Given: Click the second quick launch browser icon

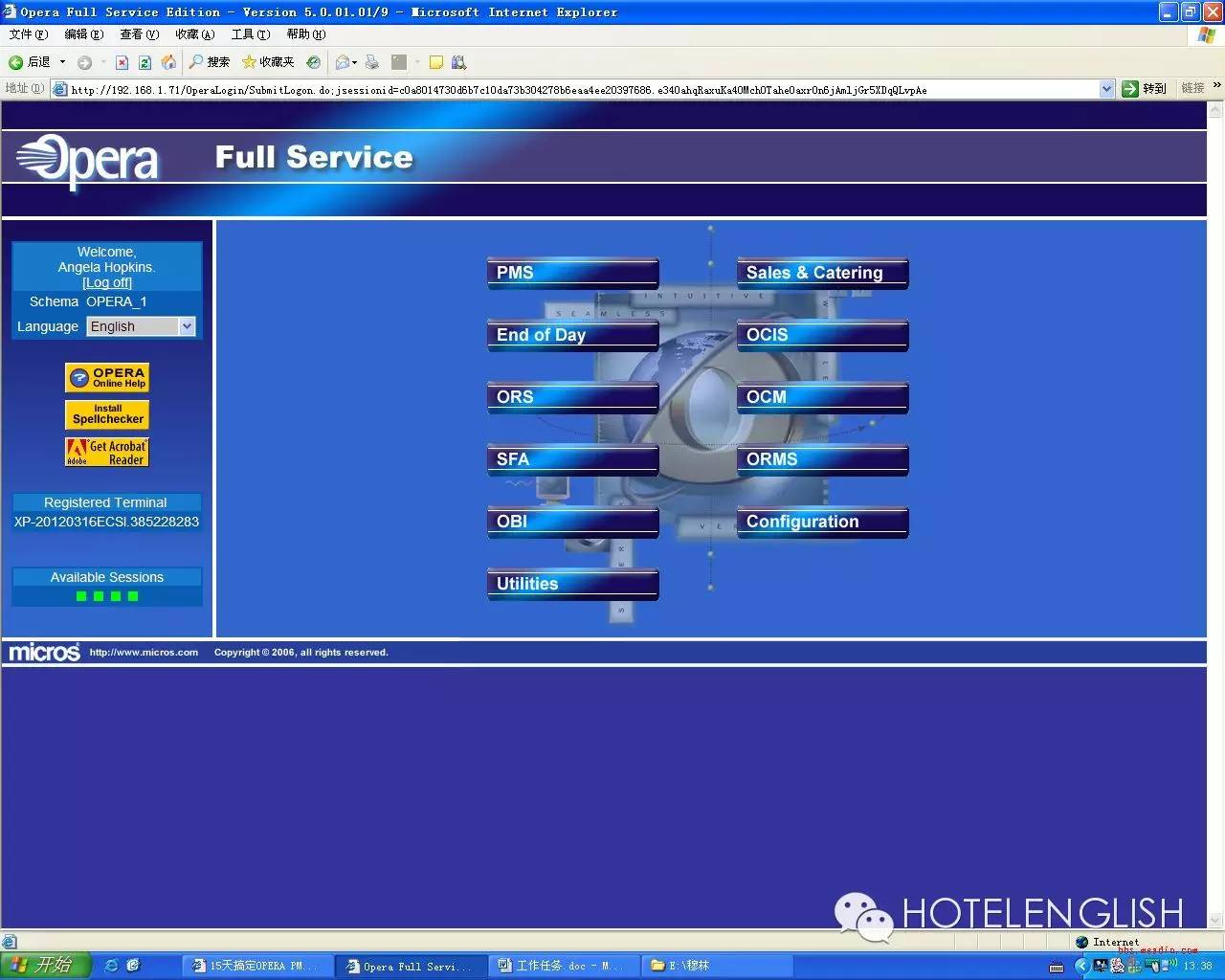Looking at the screenshot, I should 133,966.
